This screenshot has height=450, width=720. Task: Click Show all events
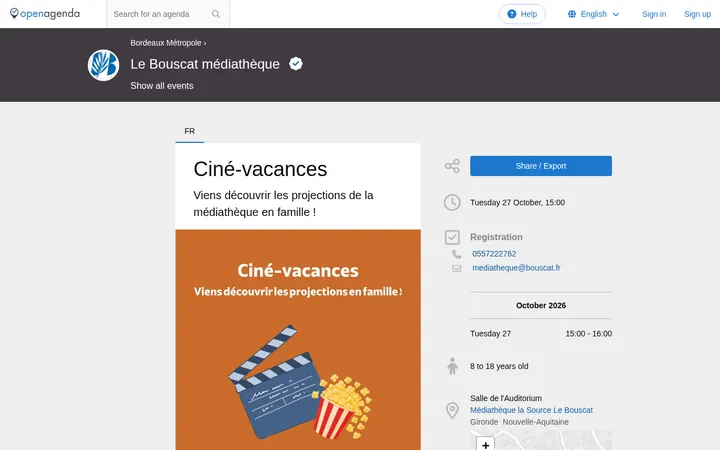coord(162,86)
